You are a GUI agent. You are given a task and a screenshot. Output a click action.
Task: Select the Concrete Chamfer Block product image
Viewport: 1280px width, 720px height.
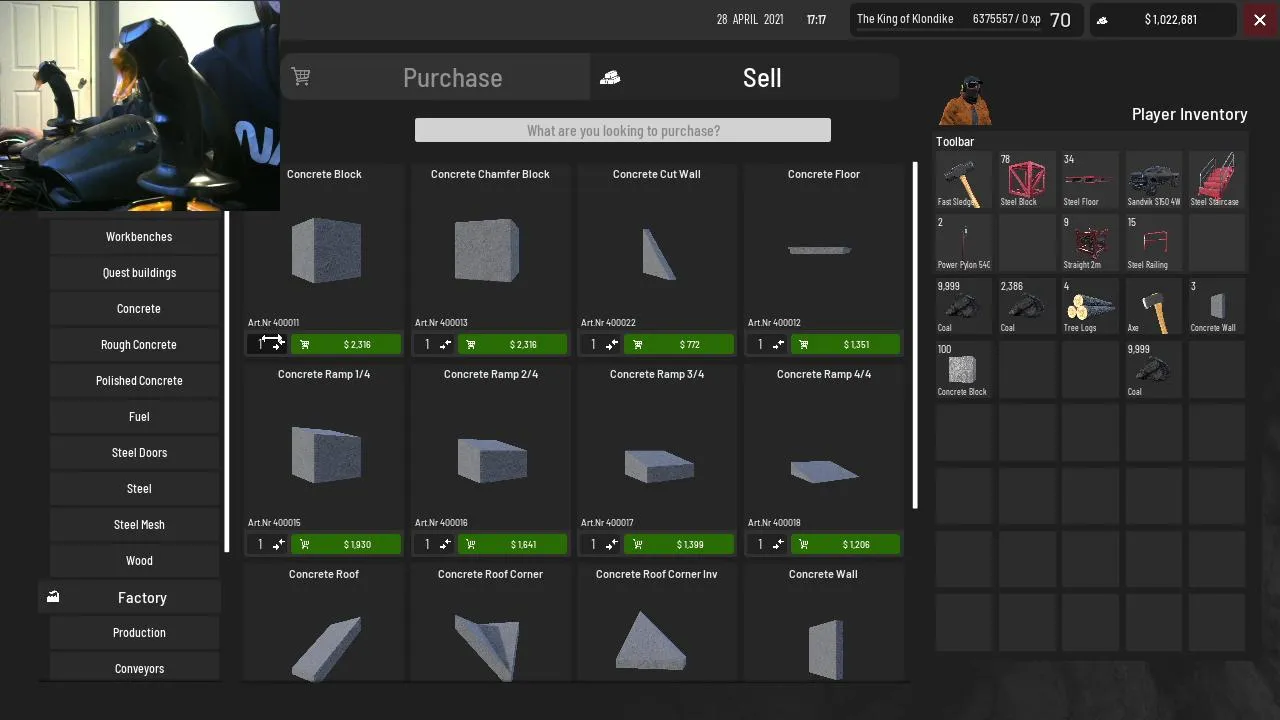[x=487, y=250]
